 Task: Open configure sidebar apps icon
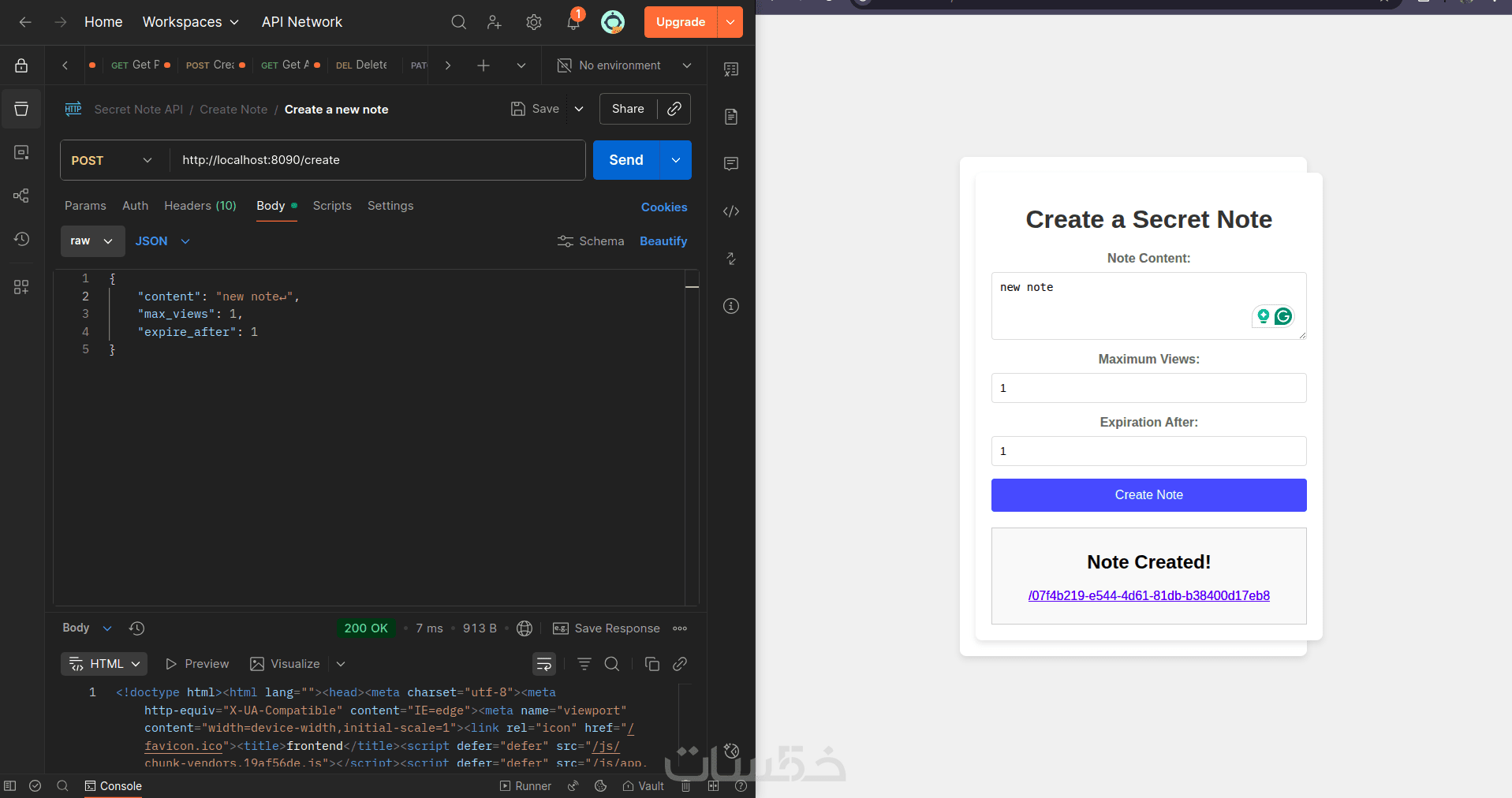[x=21, y=287]
